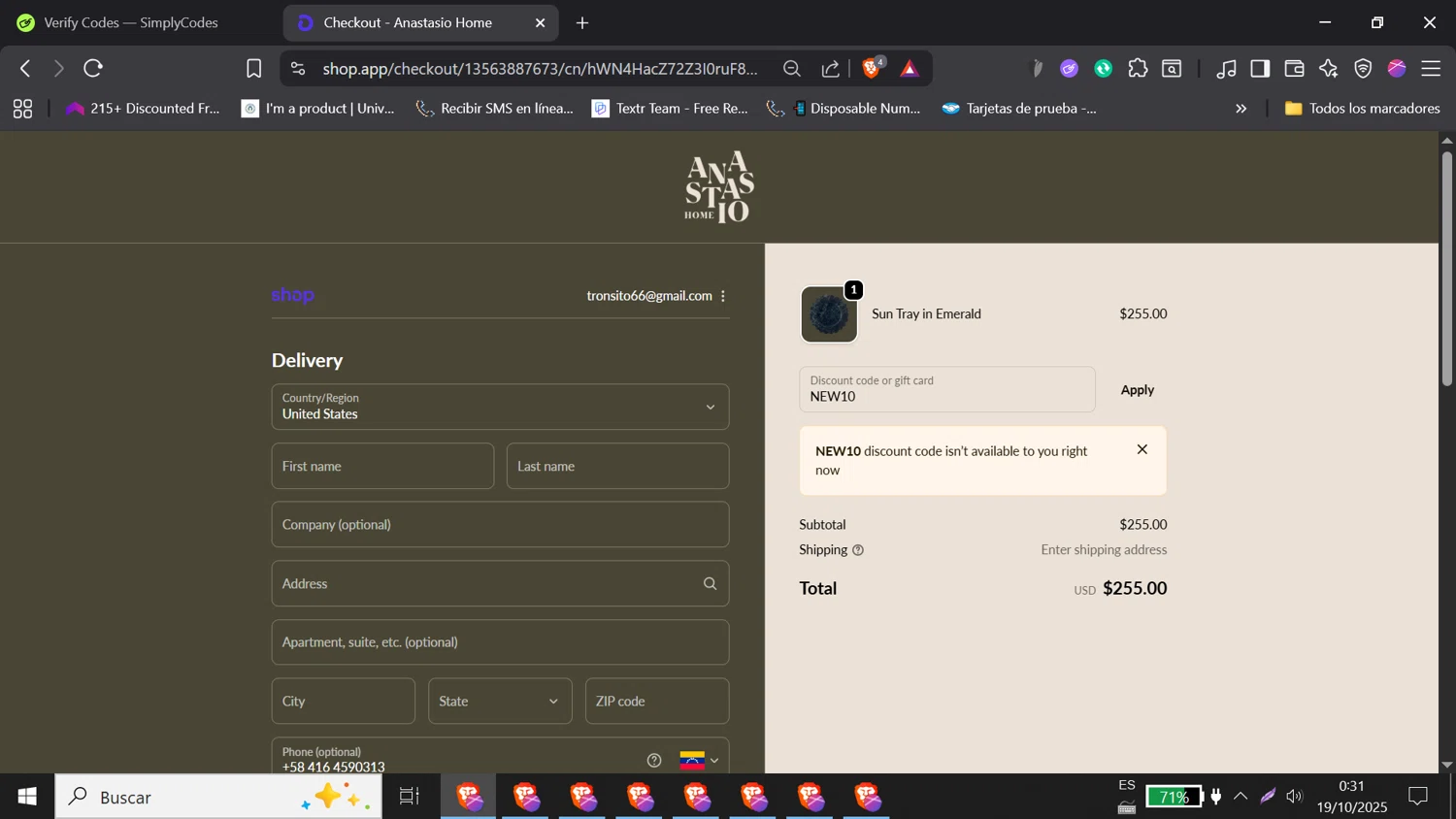Open the Country/Region dropdown
This screenshot has height=819, width=1456.
[500, 407]
